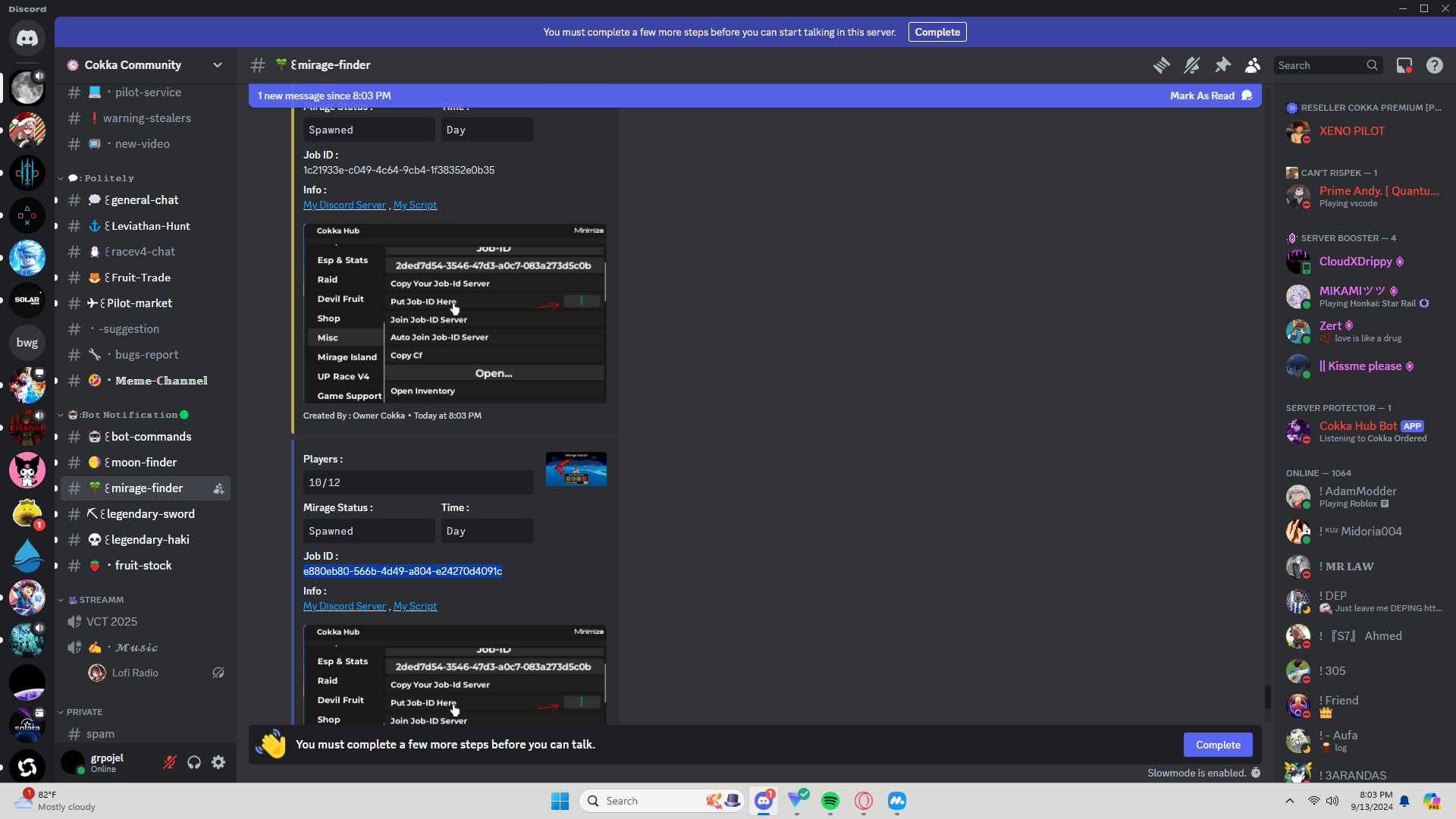
Task: Go to Leviathan-Hunt channel
Action: coord(146,226)
